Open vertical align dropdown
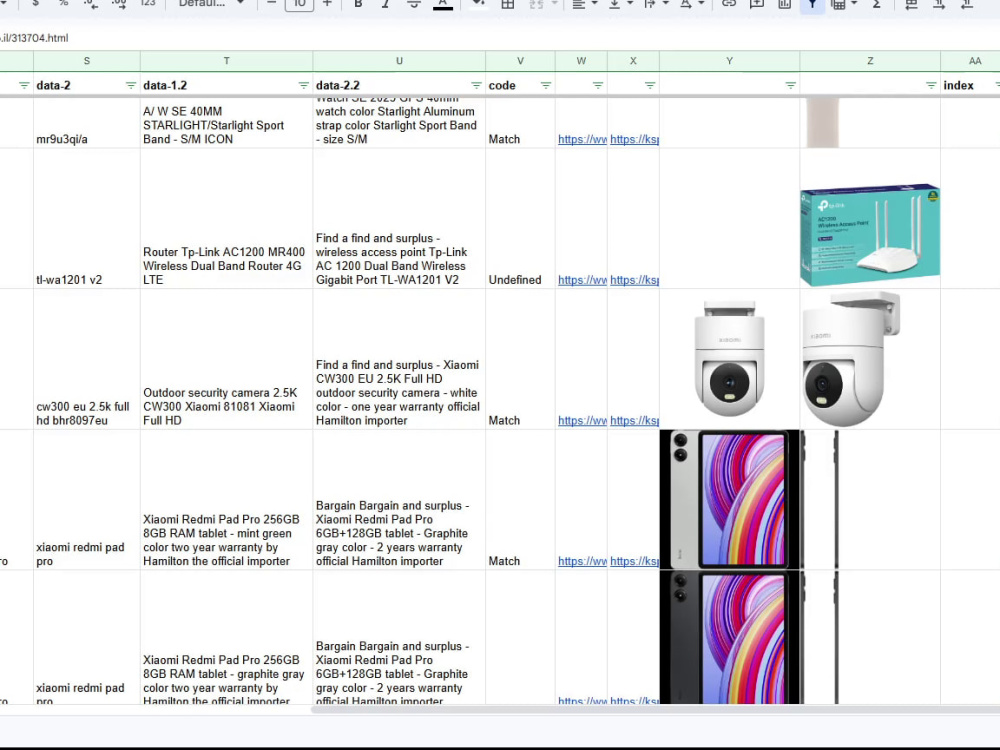 click(x=620, y=4)
